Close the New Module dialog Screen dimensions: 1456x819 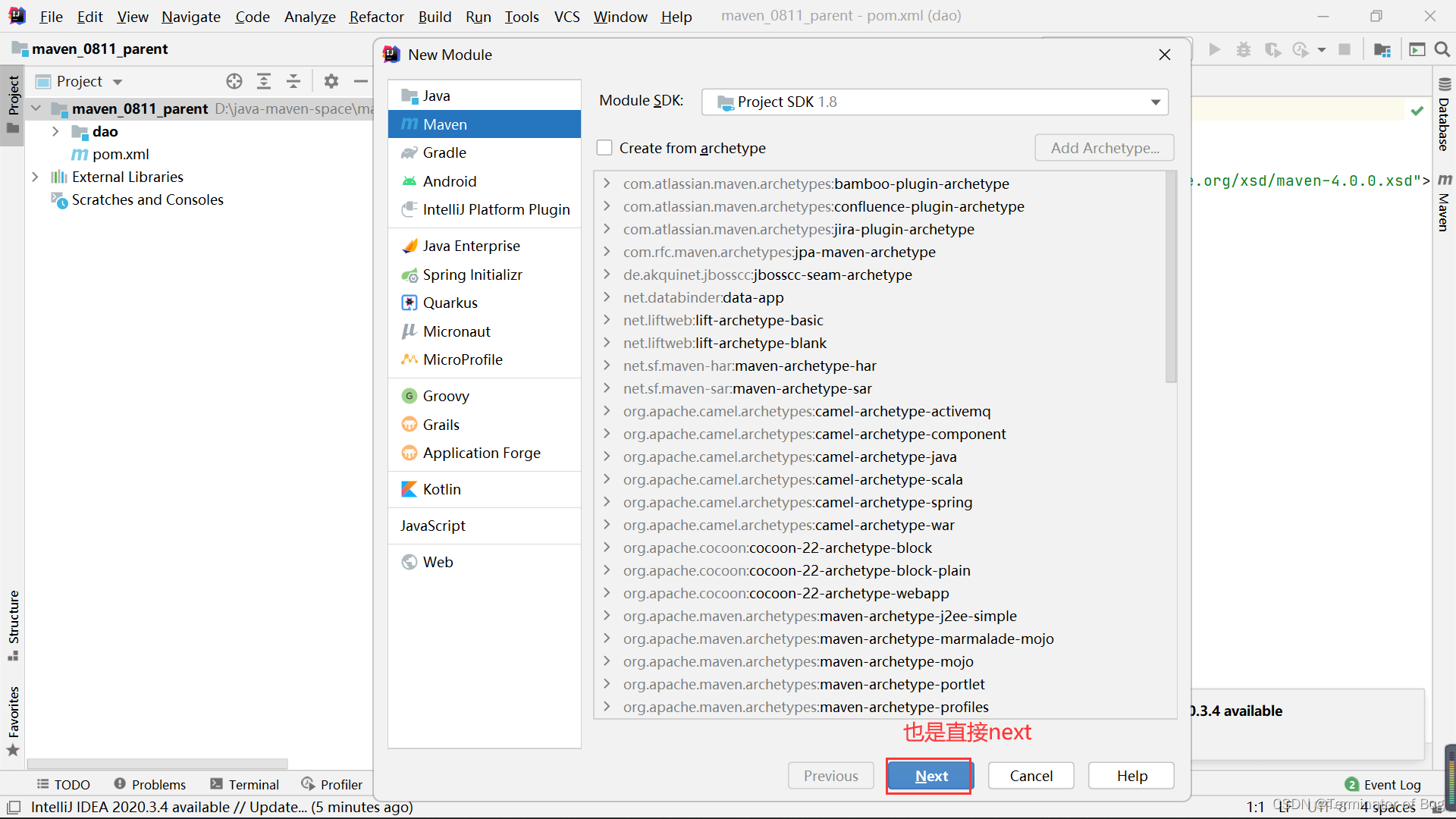[x=1165, y=55]
